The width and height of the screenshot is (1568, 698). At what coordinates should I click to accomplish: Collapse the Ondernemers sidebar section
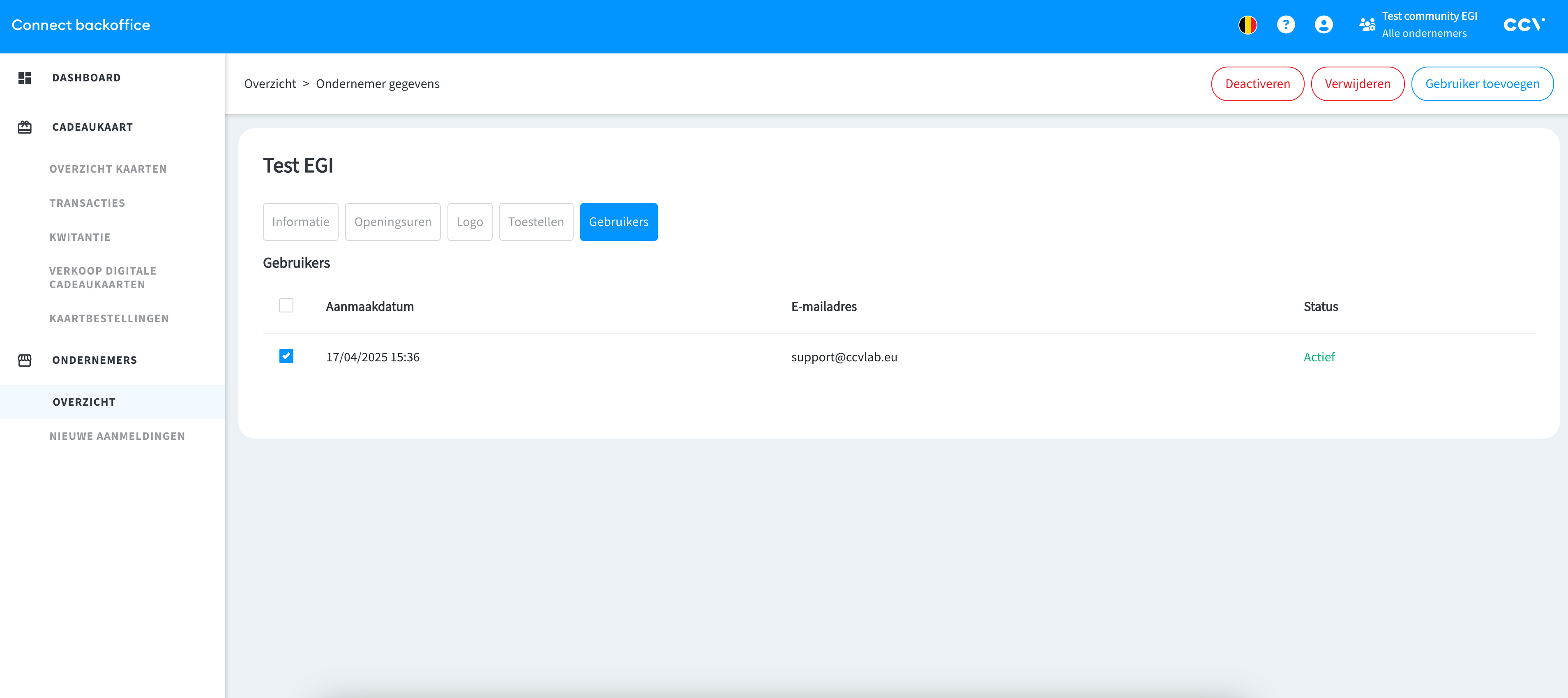click(x=95, y=360)
